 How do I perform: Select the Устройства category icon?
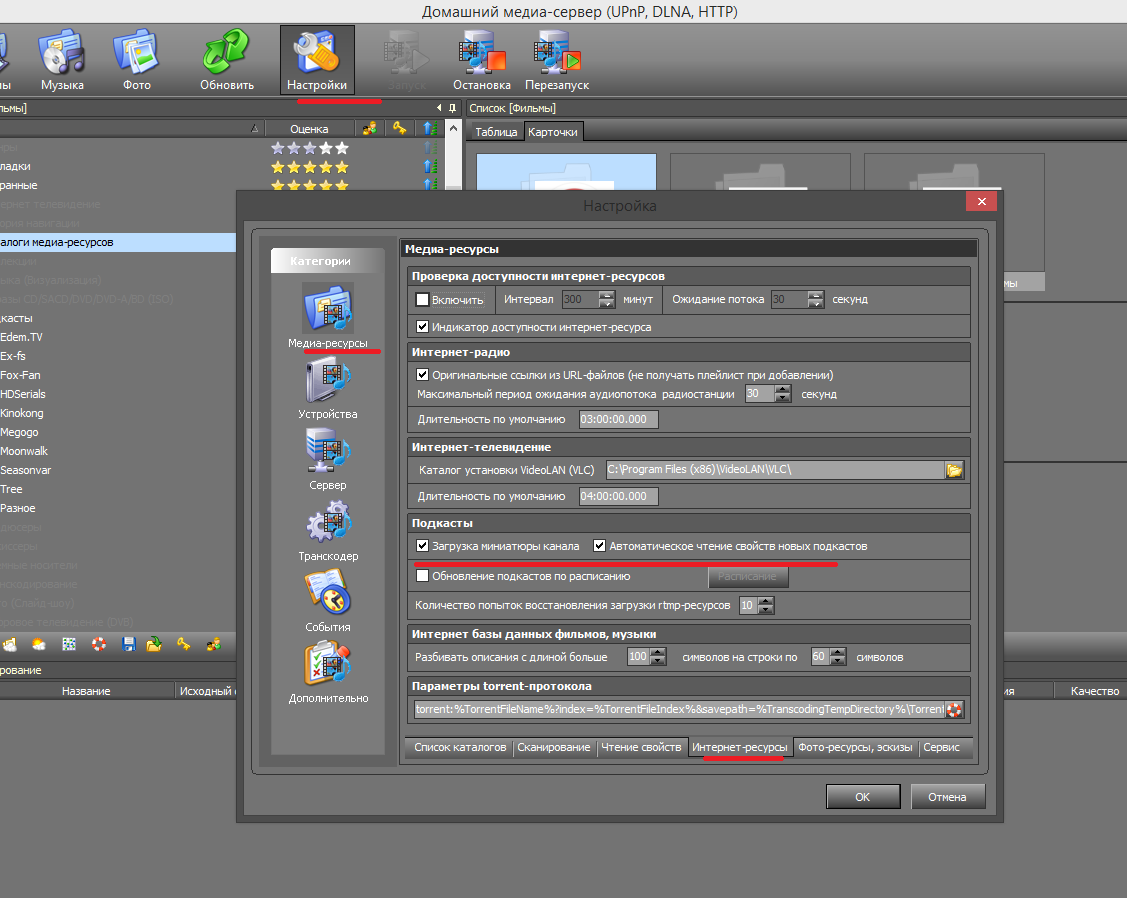pos(327,381)
